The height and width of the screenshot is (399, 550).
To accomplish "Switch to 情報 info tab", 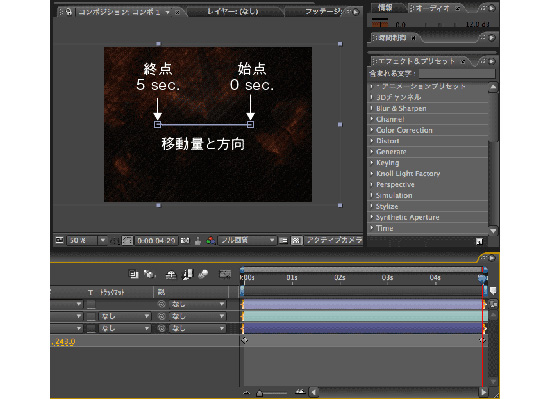I will click(385, 8).
